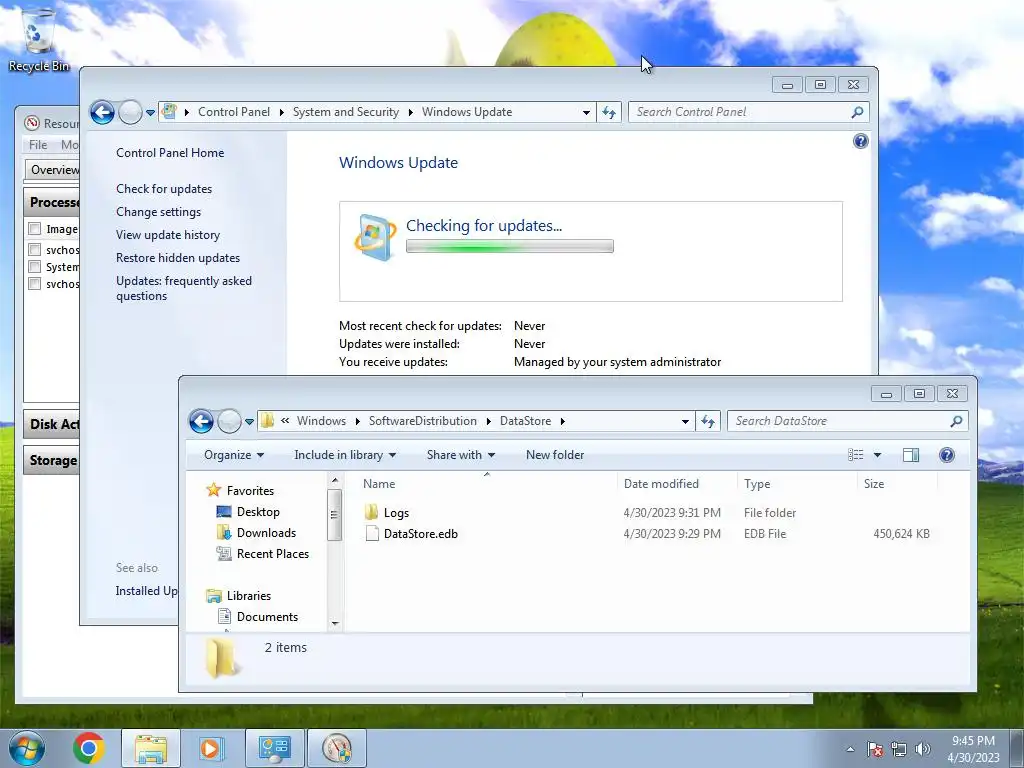Viewport: 1024px width, 768px height.
Task: Launch Chrome from the taskbar
Action: point(89,748)
